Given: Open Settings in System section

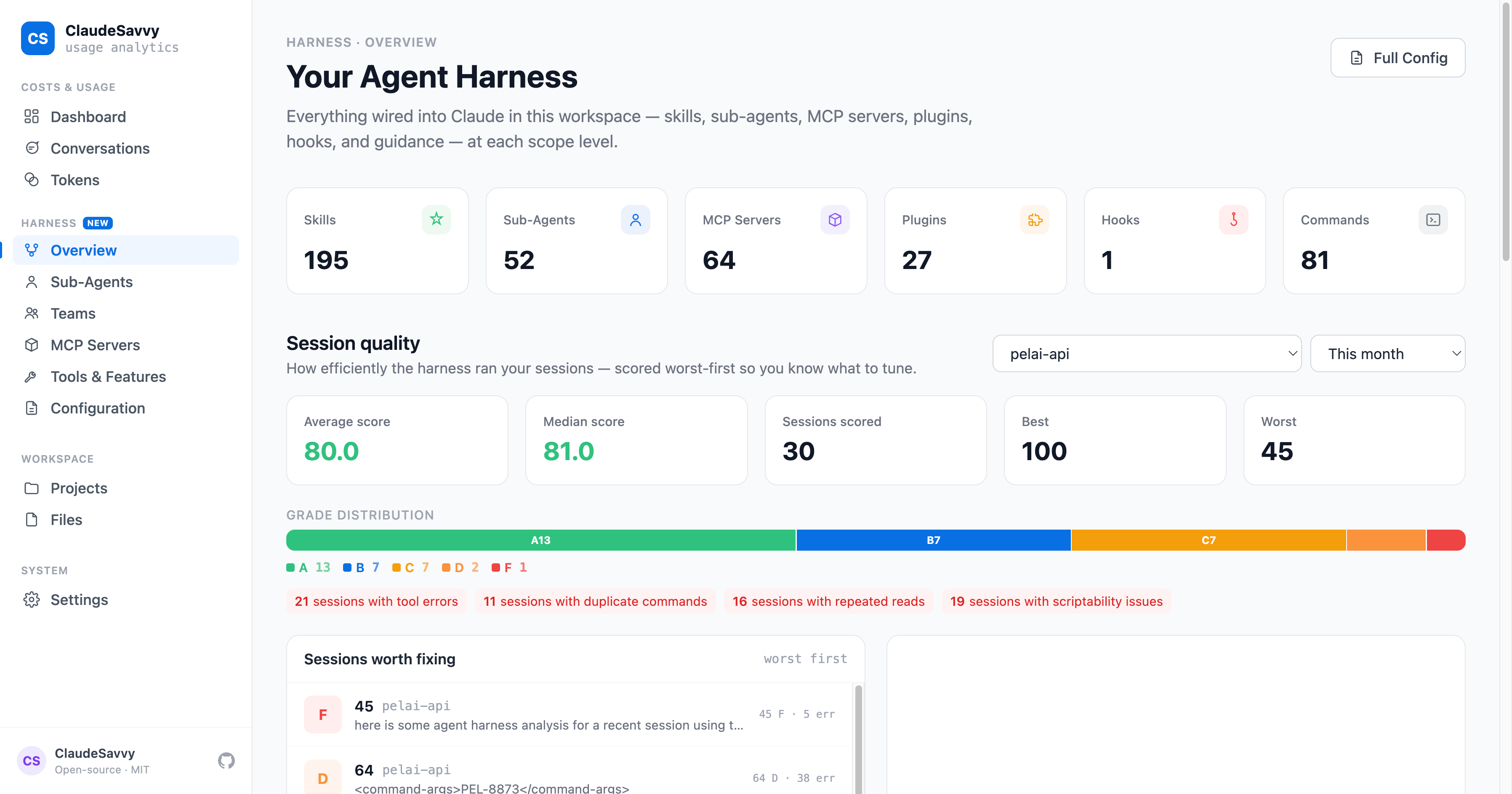Looking at the screenshot, I should [125, 600].
